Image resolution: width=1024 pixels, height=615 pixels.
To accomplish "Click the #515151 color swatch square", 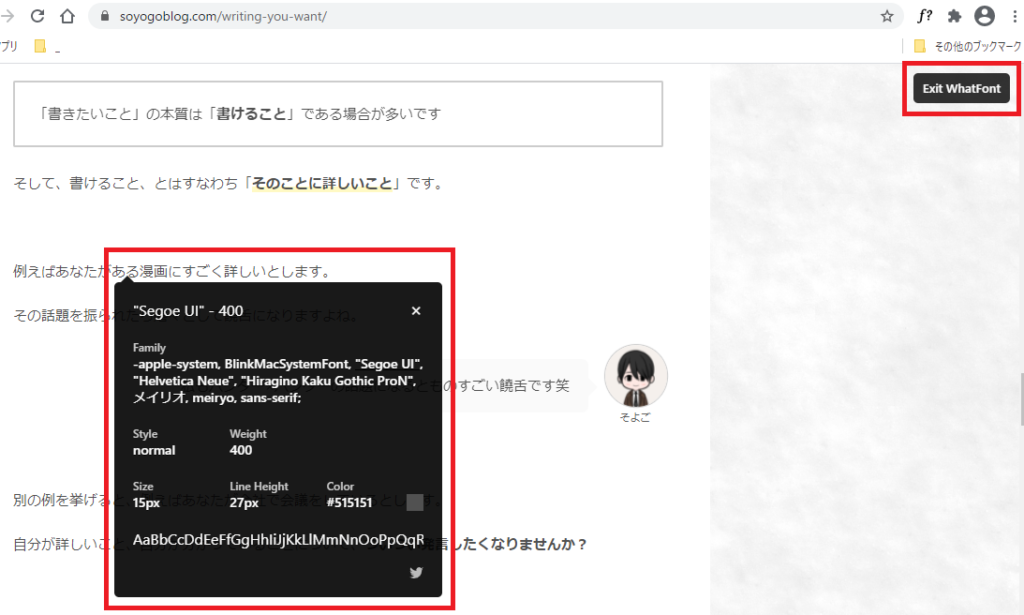I will pyautogui.click(x=415, y=502).
